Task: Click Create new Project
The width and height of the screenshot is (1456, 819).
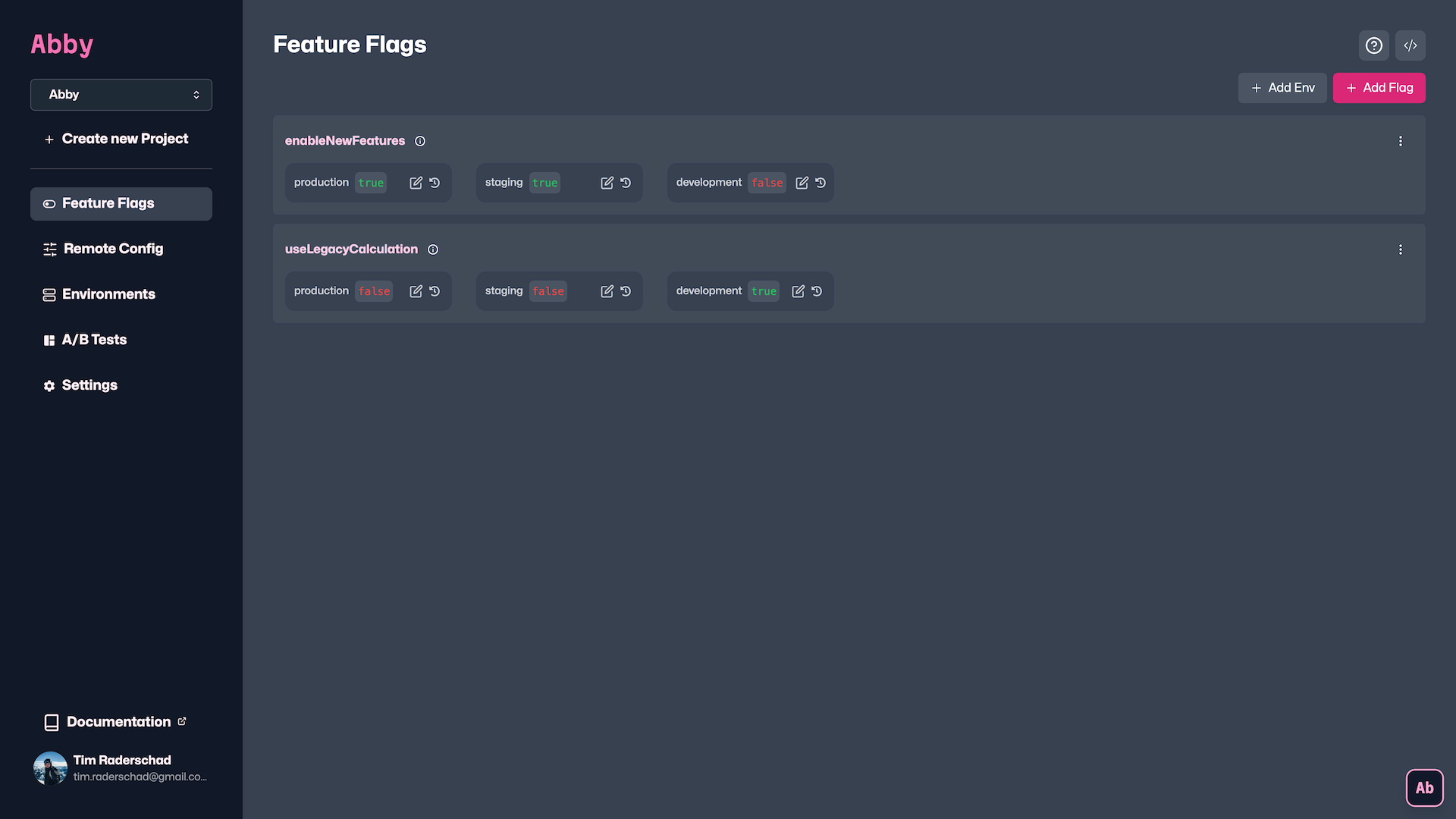Action: click(116, 139)
